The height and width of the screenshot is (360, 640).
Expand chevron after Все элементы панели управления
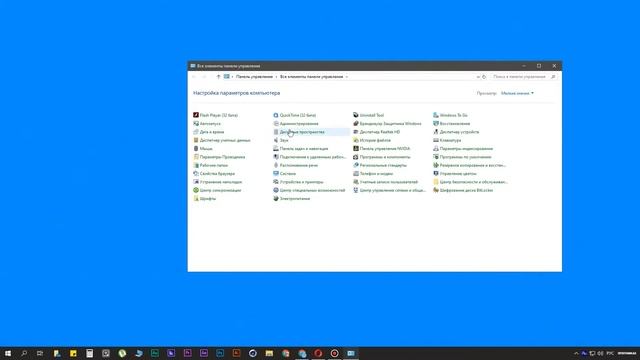click(x=347, y=77)
